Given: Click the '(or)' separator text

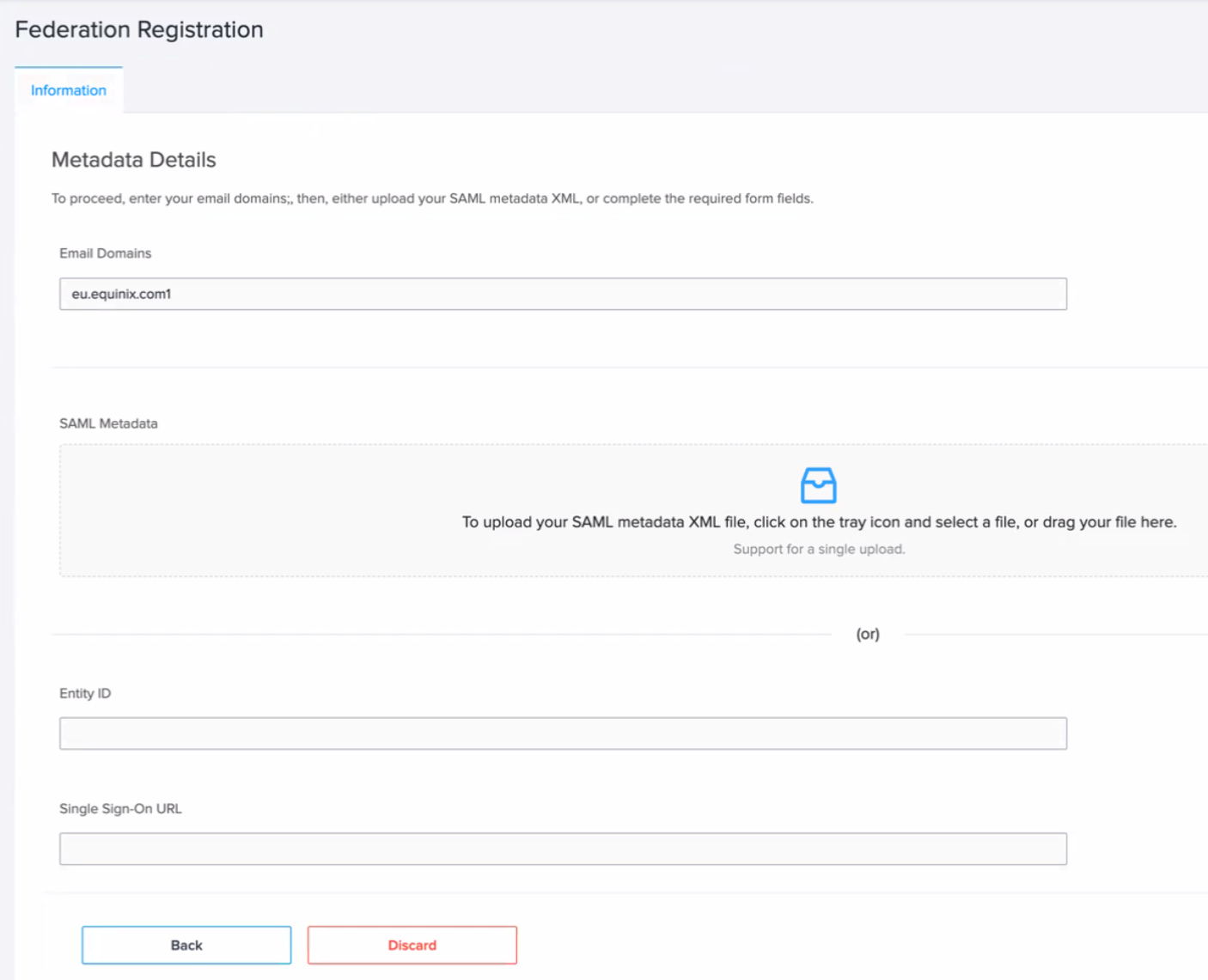Looking at the screenshot, I should [868, 634].
